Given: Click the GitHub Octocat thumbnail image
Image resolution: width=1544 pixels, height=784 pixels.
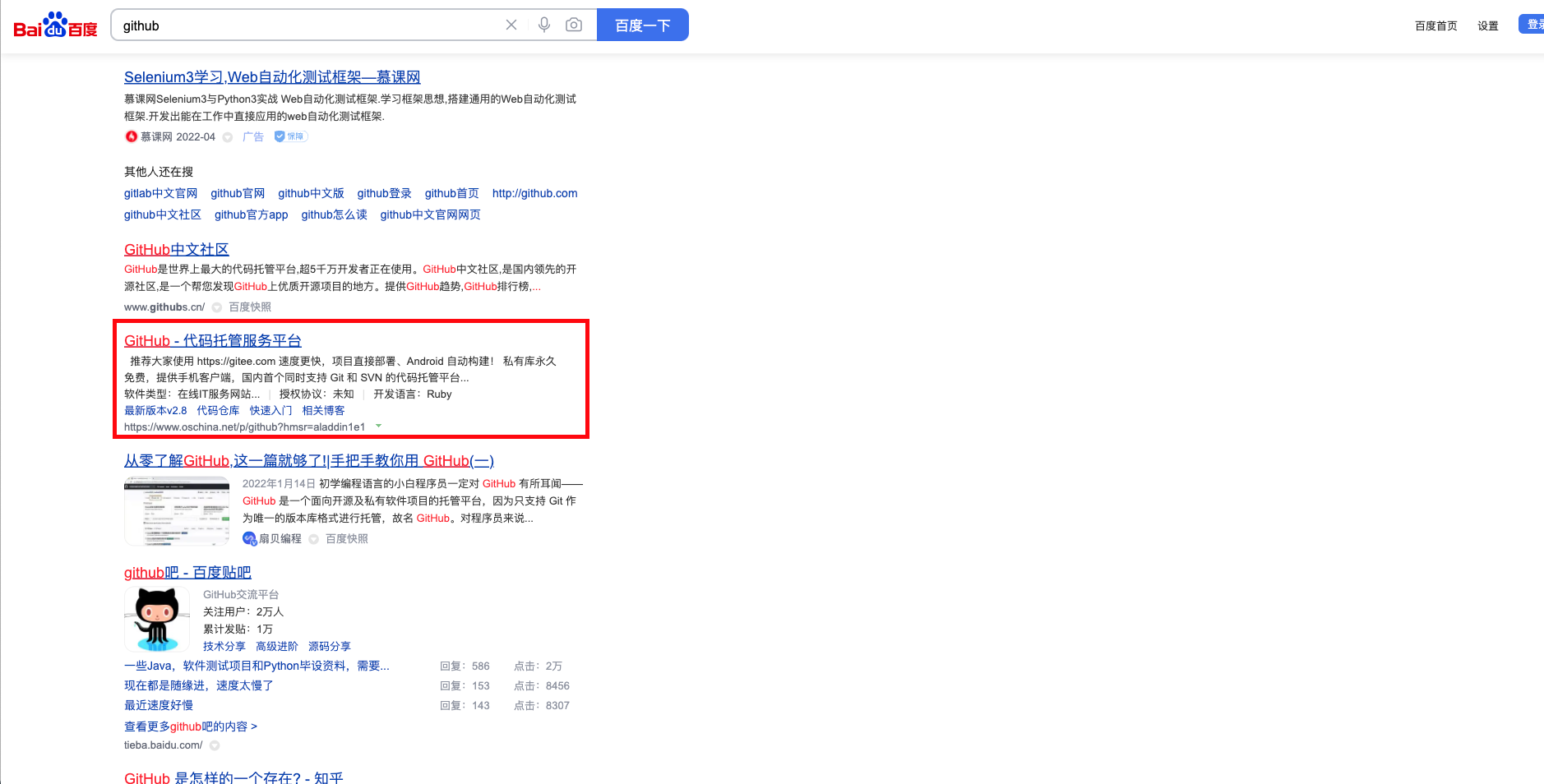Looking at the screenshot, I should click(157, 620).
